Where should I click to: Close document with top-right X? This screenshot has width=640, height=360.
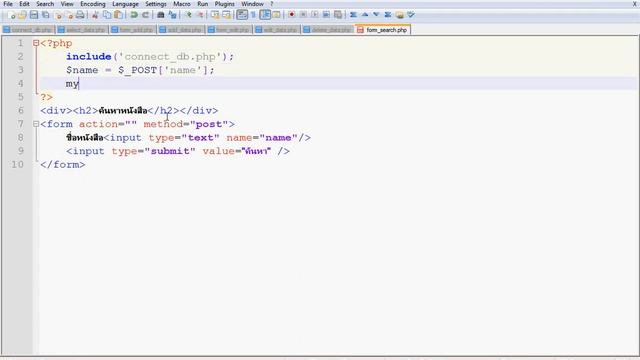pyautogui.click(x=635, y=4)
